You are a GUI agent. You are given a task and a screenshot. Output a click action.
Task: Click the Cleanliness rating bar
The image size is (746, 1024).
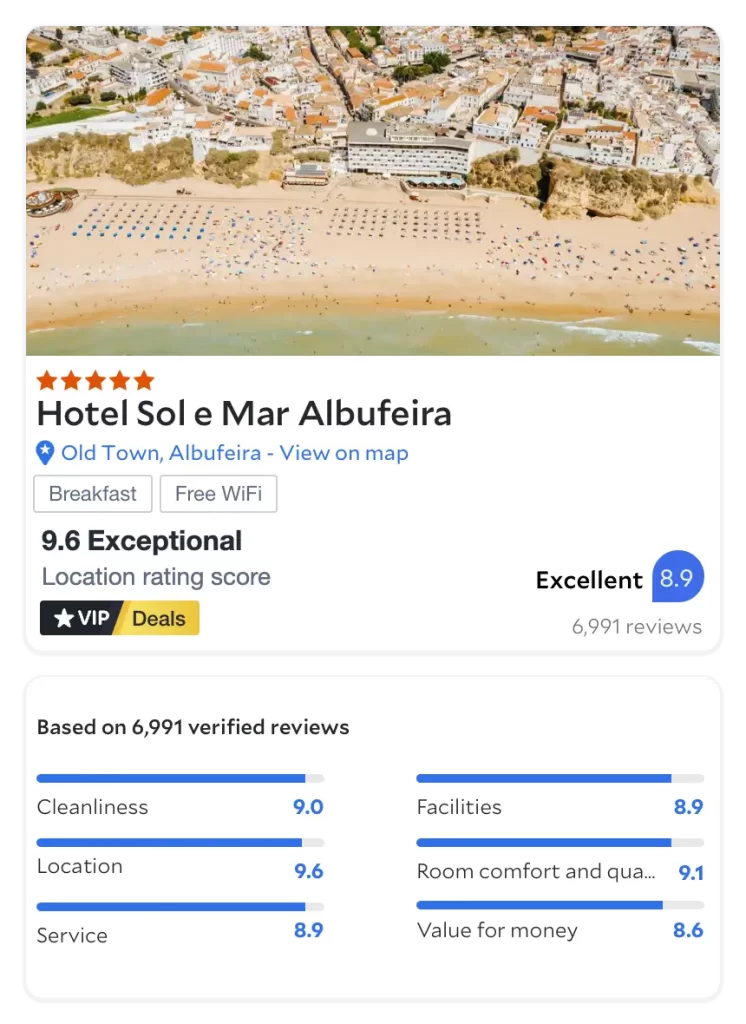click(180, 778)
